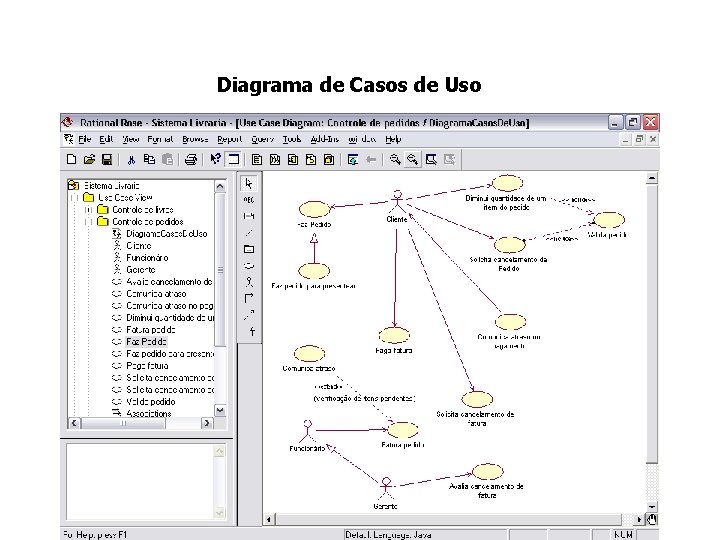Select the Dependency dashed-arrow tool
The image size is (720, 540).
pyautogui.click(x=249, y=315)
